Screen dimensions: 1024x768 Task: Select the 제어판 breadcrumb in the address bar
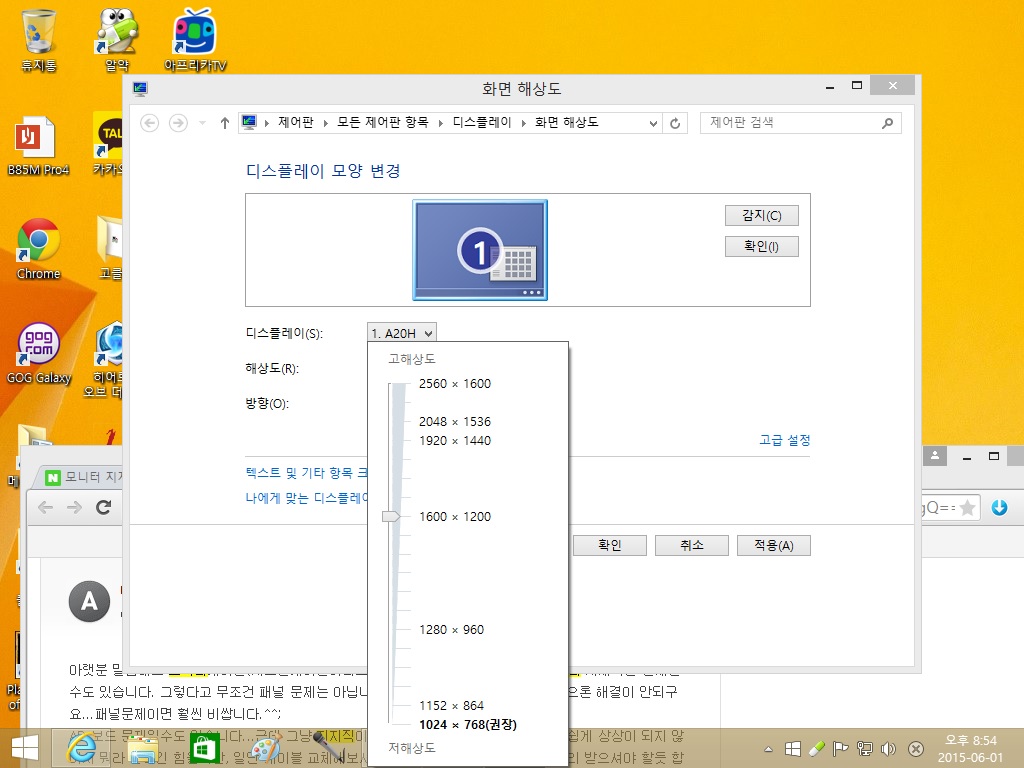(295, 122)
